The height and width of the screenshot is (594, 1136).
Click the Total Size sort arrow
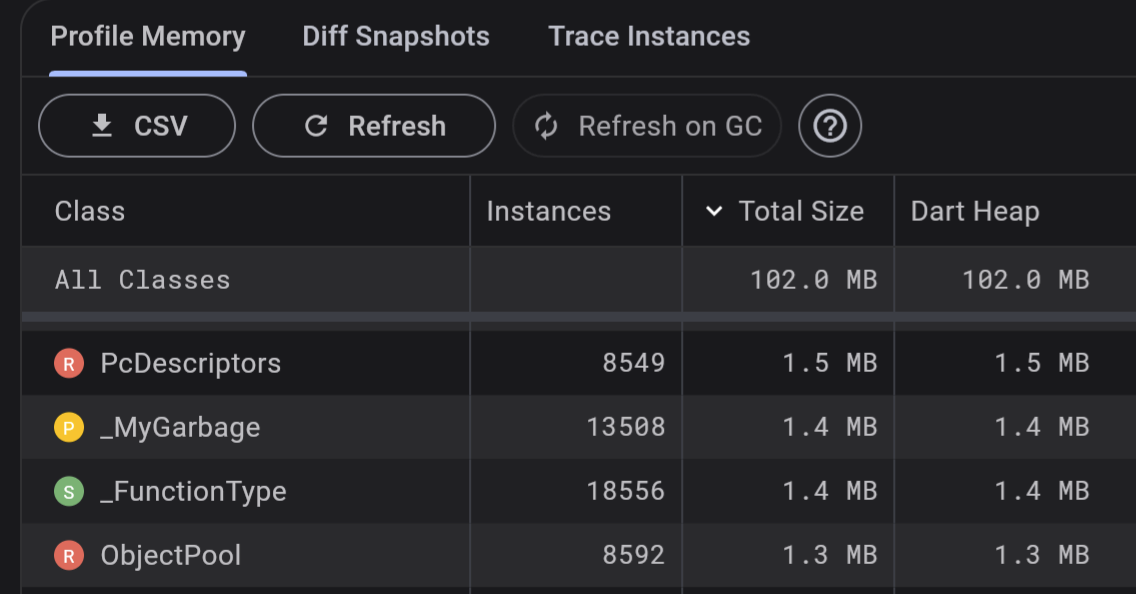714,211
